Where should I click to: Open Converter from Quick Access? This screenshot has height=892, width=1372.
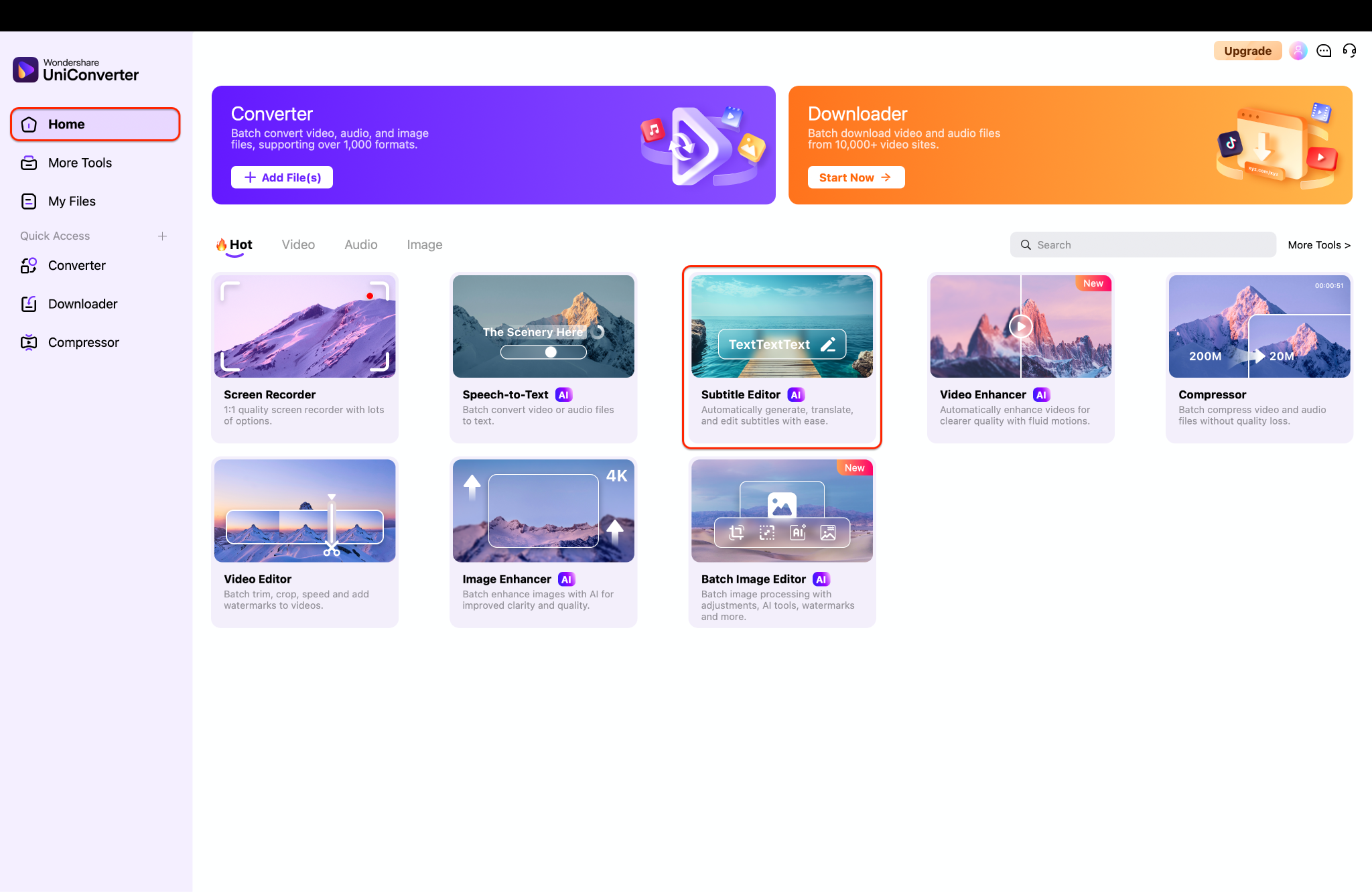76,265
